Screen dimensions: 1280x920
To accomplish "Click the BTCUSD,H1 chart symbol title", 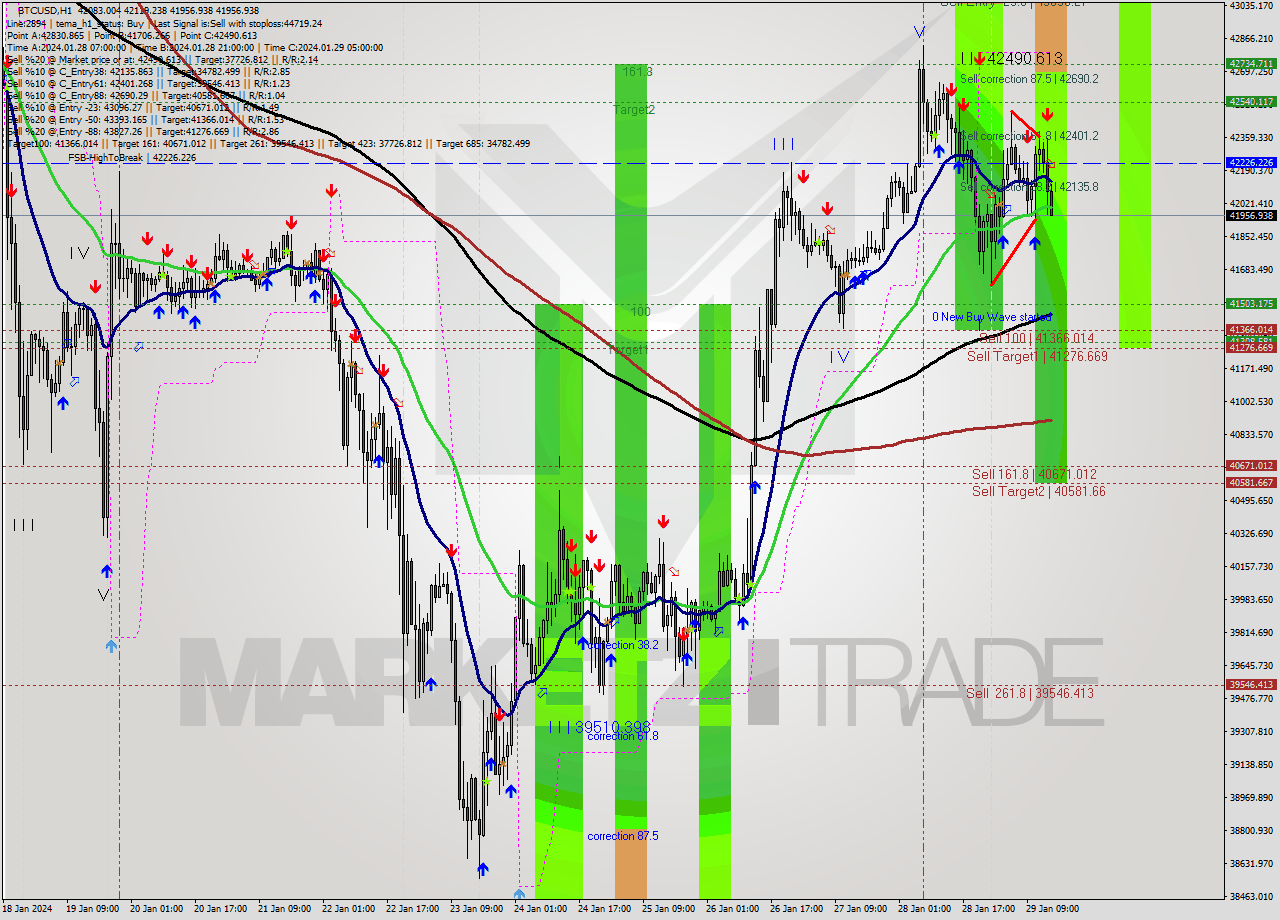I will pos(45,9).
